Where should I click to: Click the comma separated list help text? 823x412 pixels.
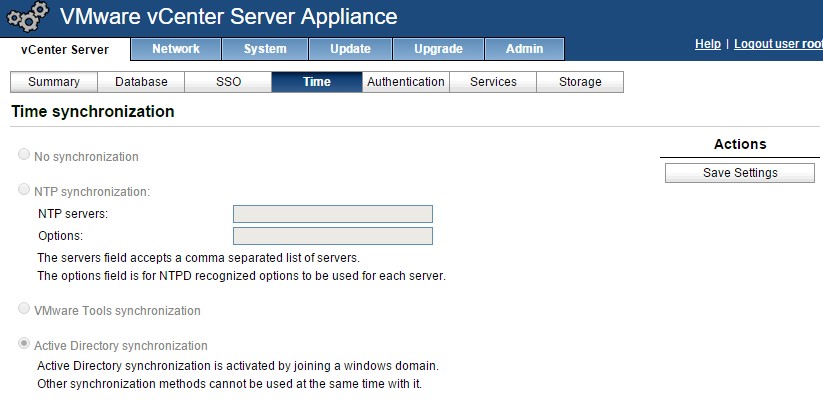[x=198, y=258]
